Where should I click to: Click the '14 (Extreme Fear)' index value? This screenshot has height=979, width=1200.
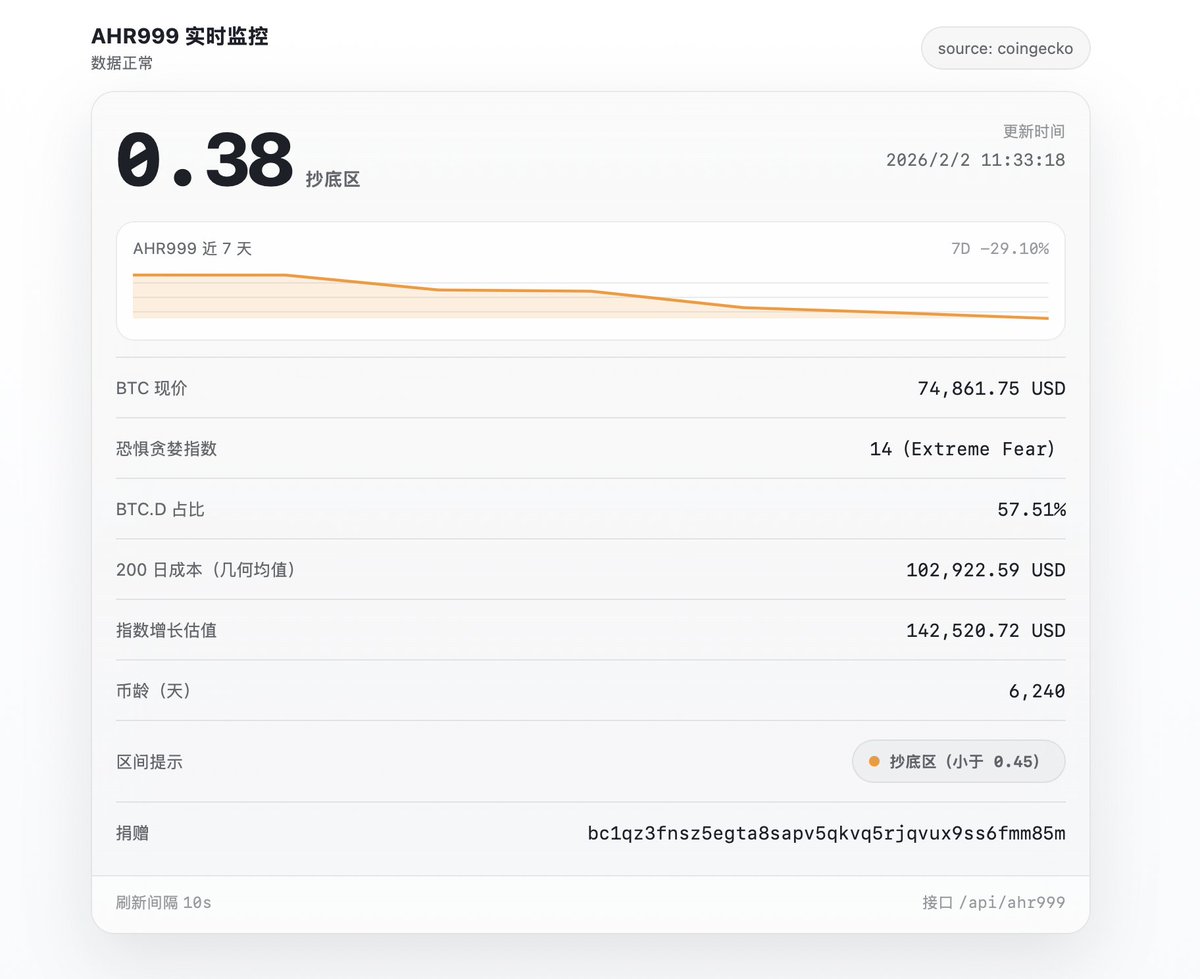962,449
